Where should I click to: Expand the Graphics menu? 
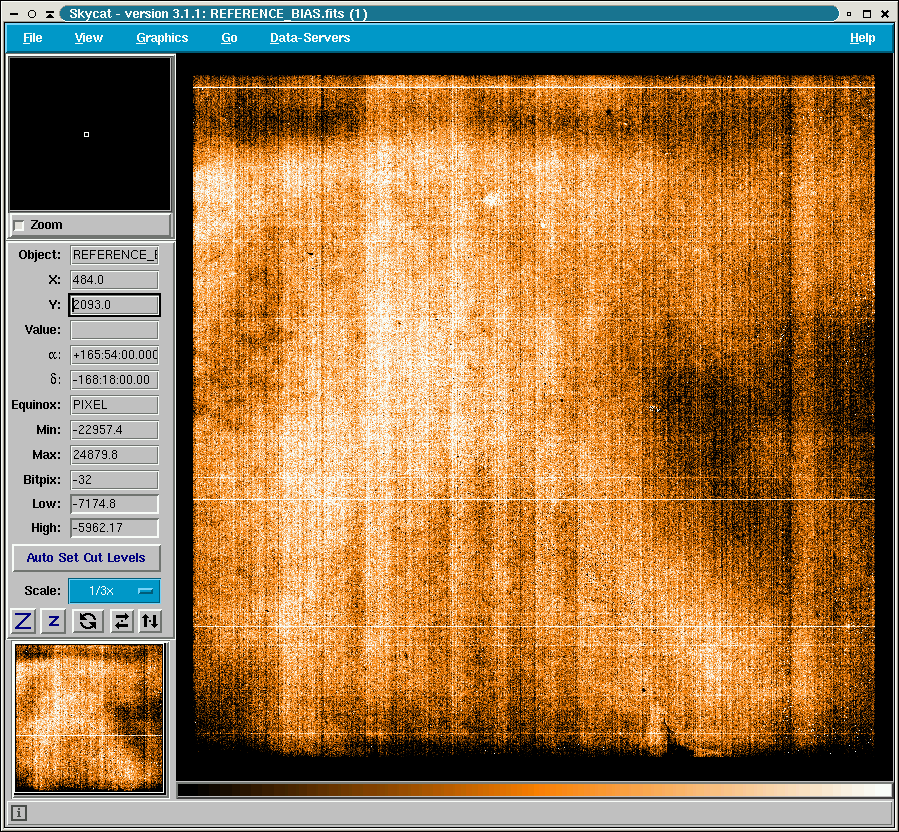[x=162, y=38]
